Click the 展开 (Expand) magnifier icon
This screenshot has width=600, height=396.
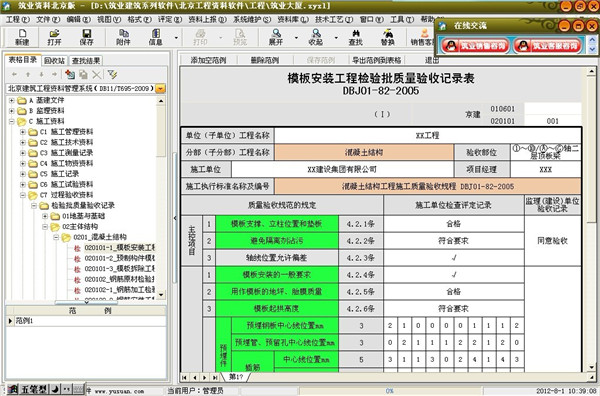(x=276, y=37)
